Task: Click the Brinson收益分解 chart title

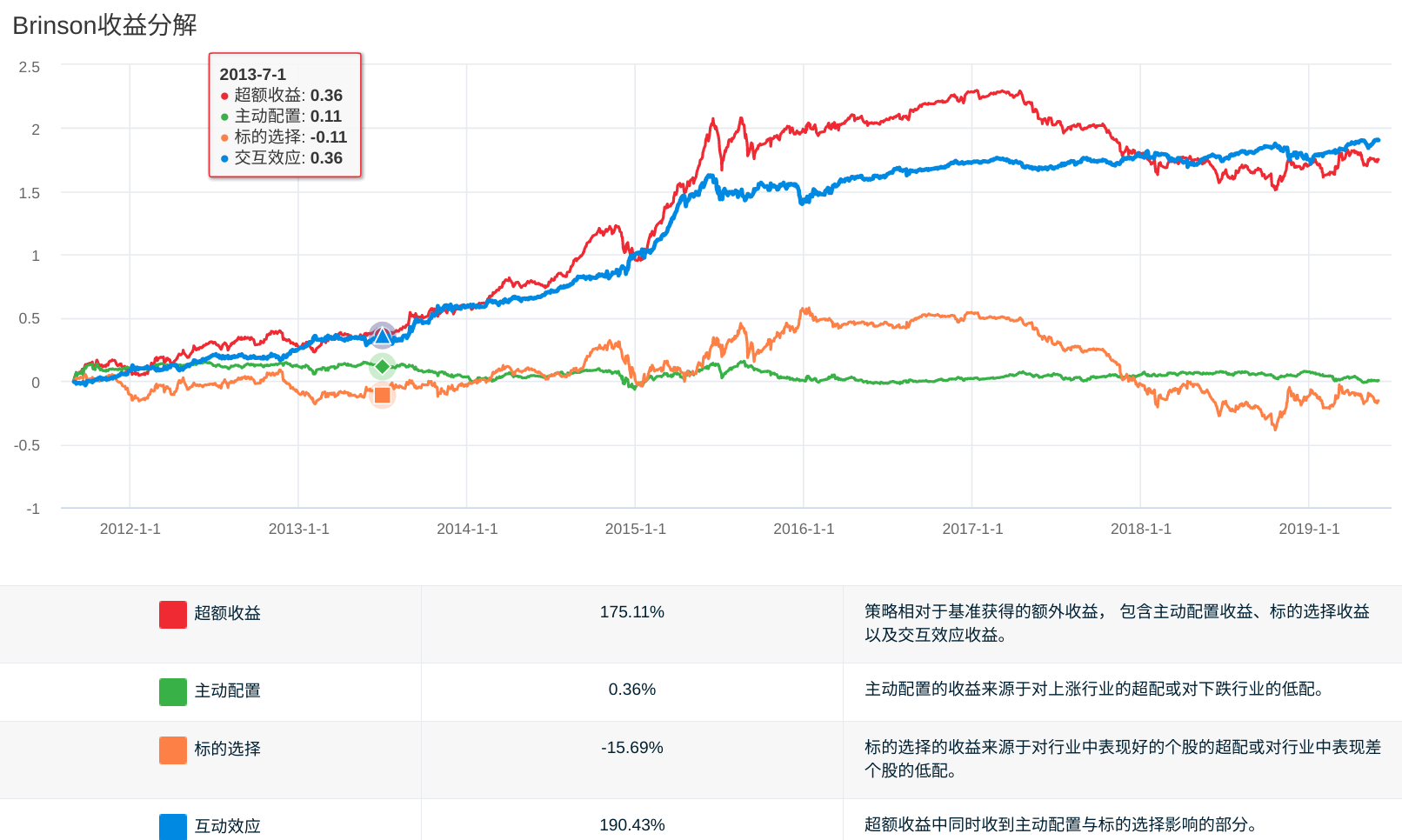Action: pyautogui.click(x=104, y=25)
